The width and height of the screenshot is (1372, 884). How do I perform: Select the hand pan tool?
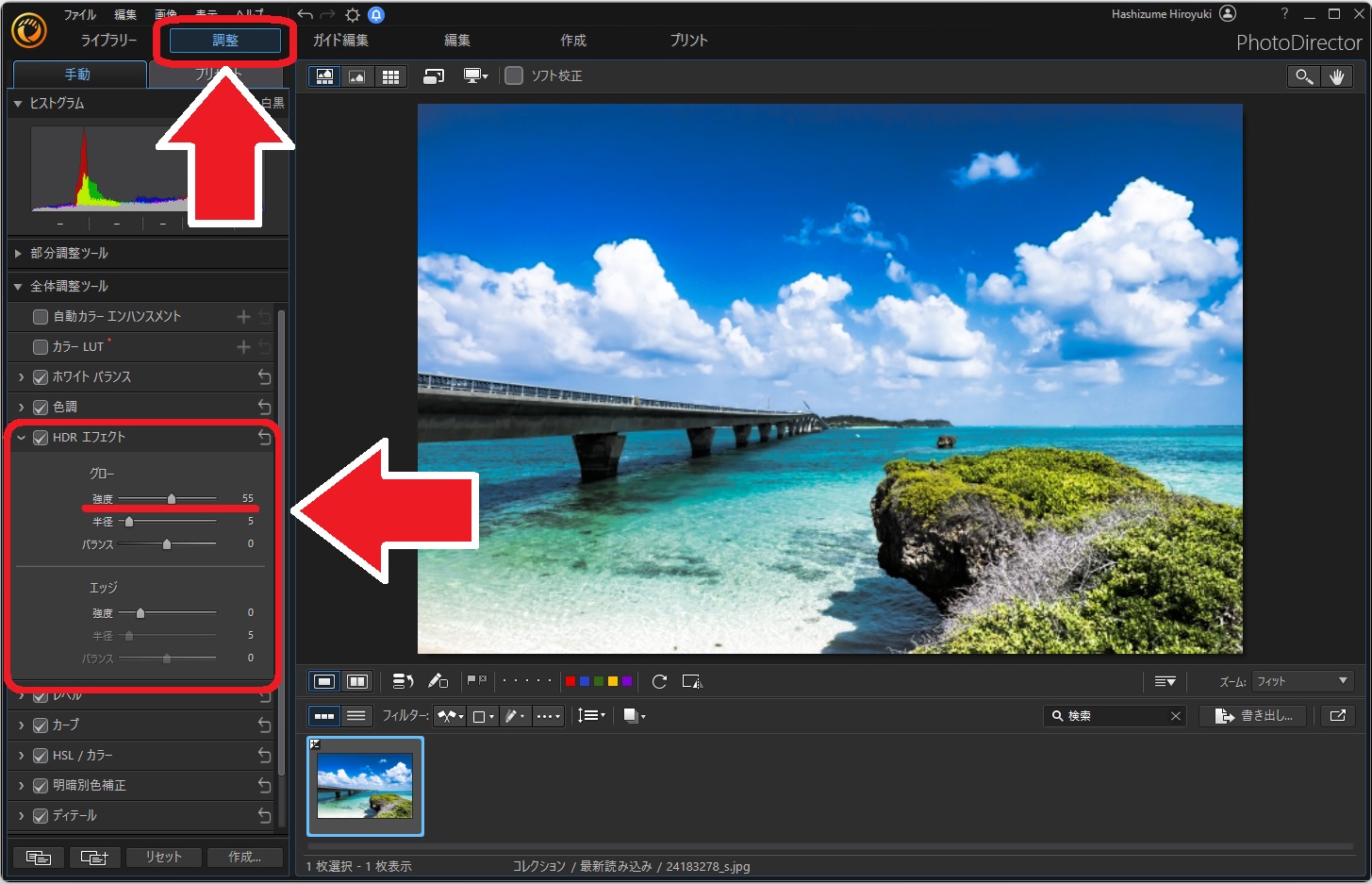point(1337,76)
